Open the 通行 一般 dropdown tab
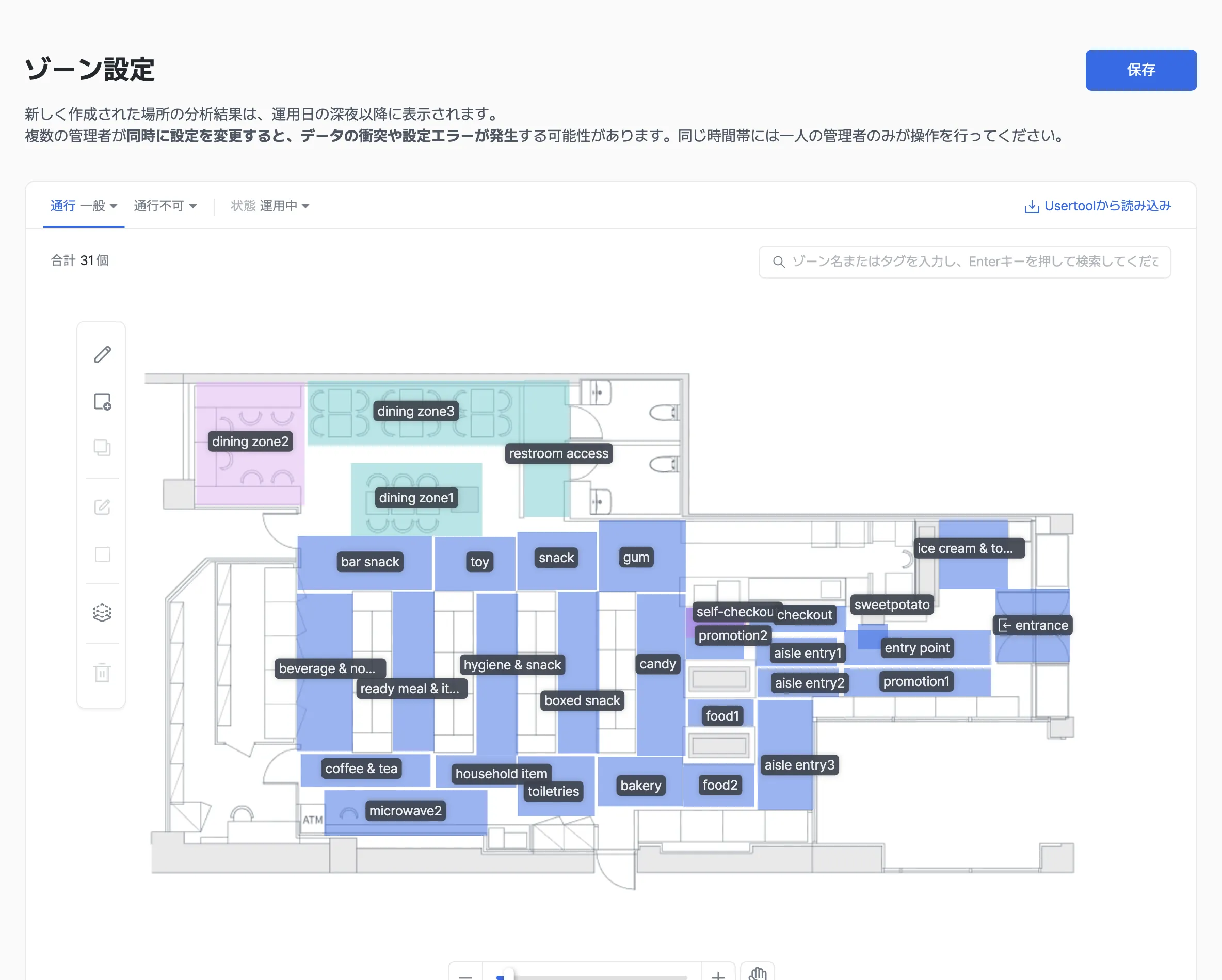The height and width of the screenshot is (980, 1222). 84,206
